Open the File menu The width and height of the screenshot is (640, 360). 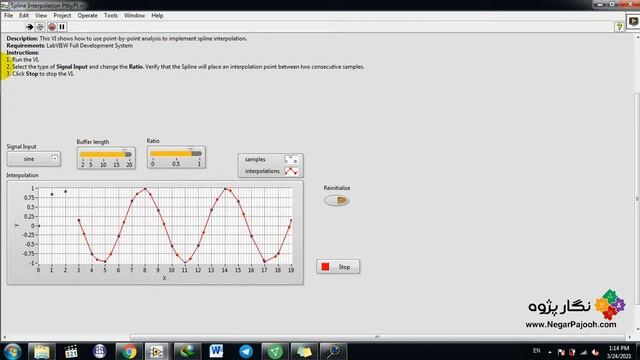pos(9,16)
